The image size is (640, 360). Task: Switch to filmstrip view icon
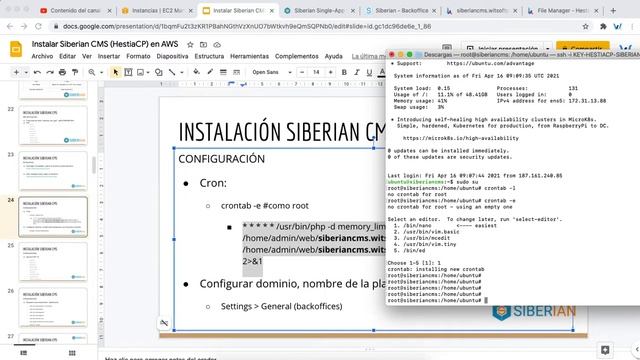pos(24,353)
